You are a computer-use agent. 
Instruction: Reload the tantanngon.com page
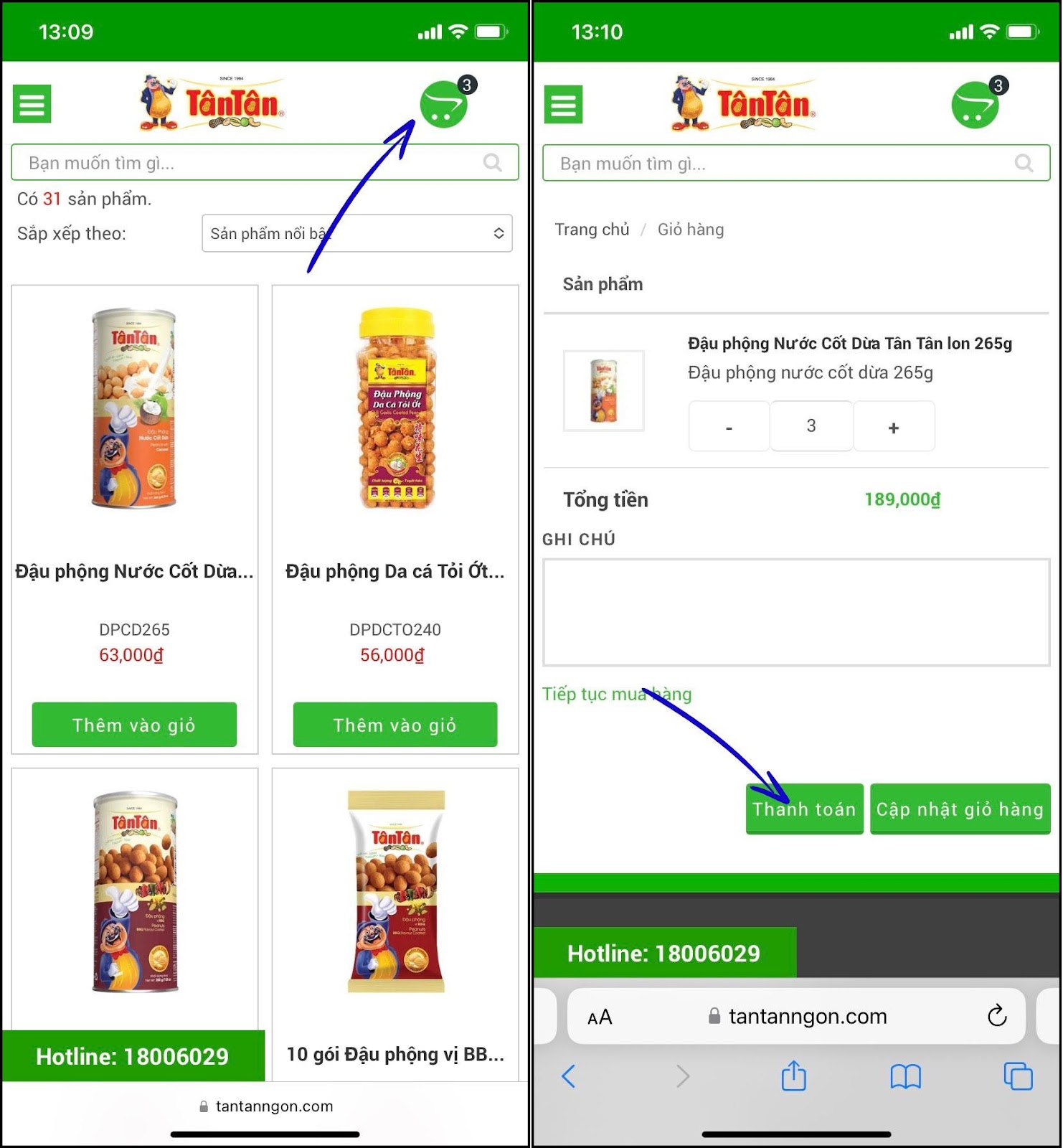[997, 1016]
